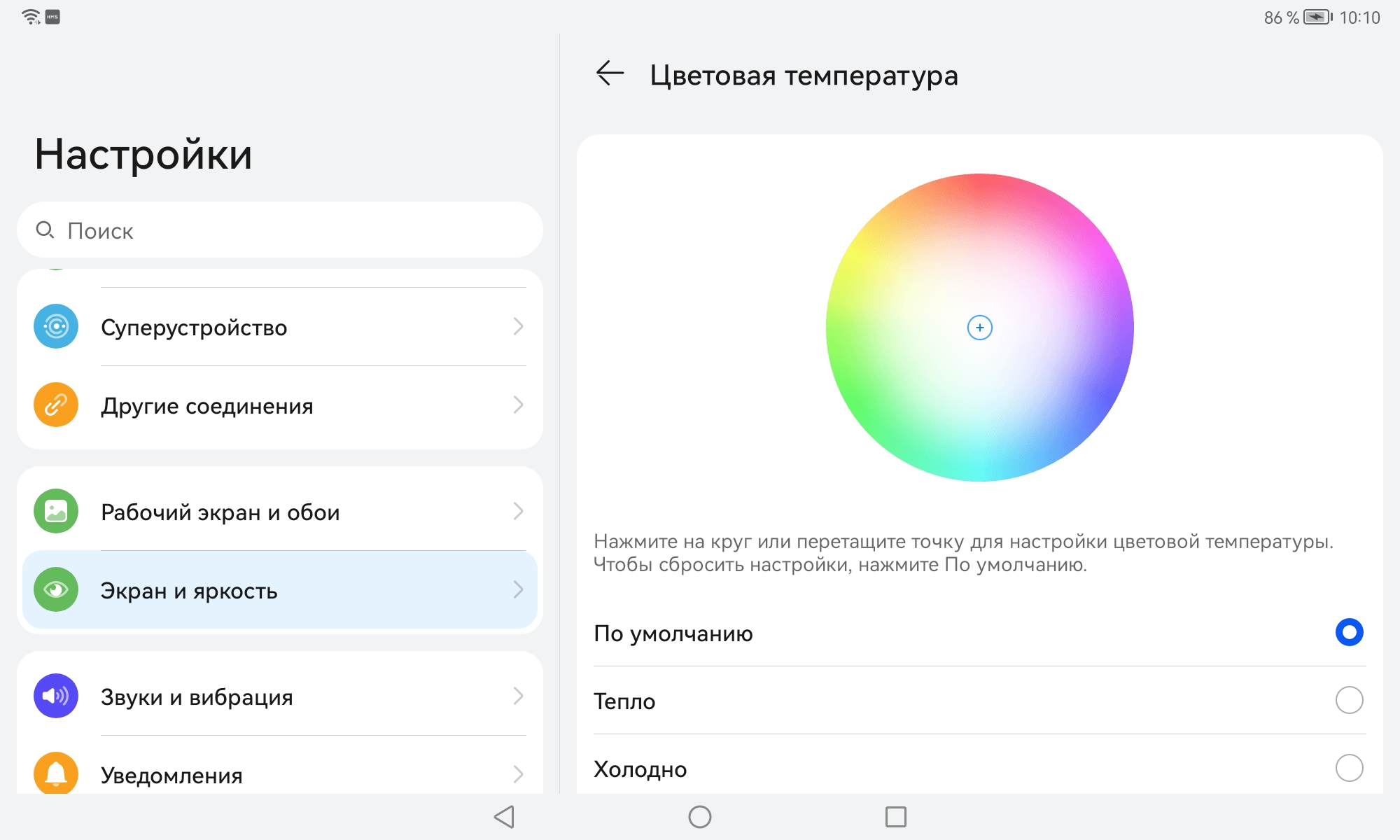Expand Другие соединения via its chevron
This screenshot has width=1400, height=840.
[x=518, y=405]
